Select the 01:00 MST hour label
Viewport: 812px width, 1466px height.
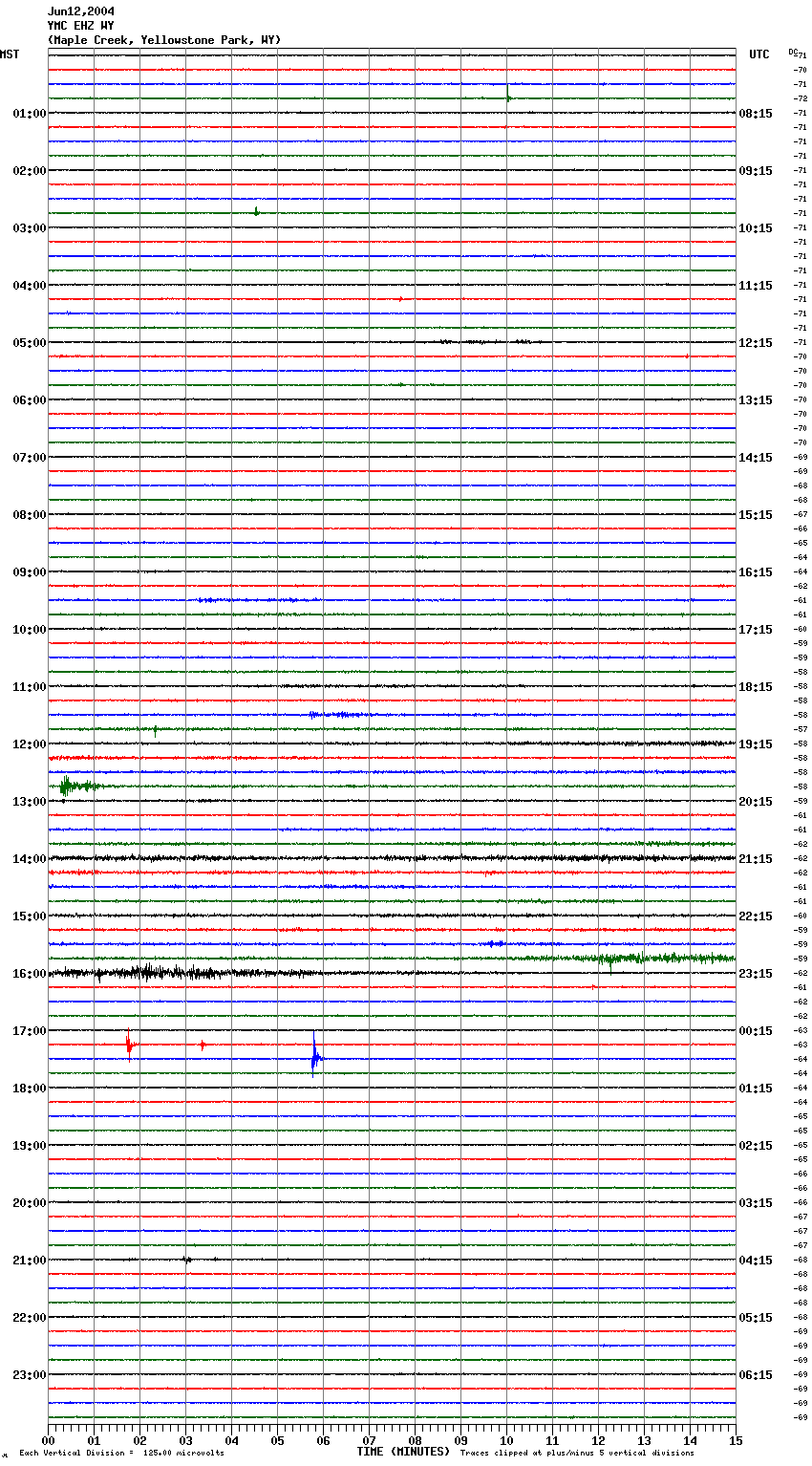(x=29, y=114)
